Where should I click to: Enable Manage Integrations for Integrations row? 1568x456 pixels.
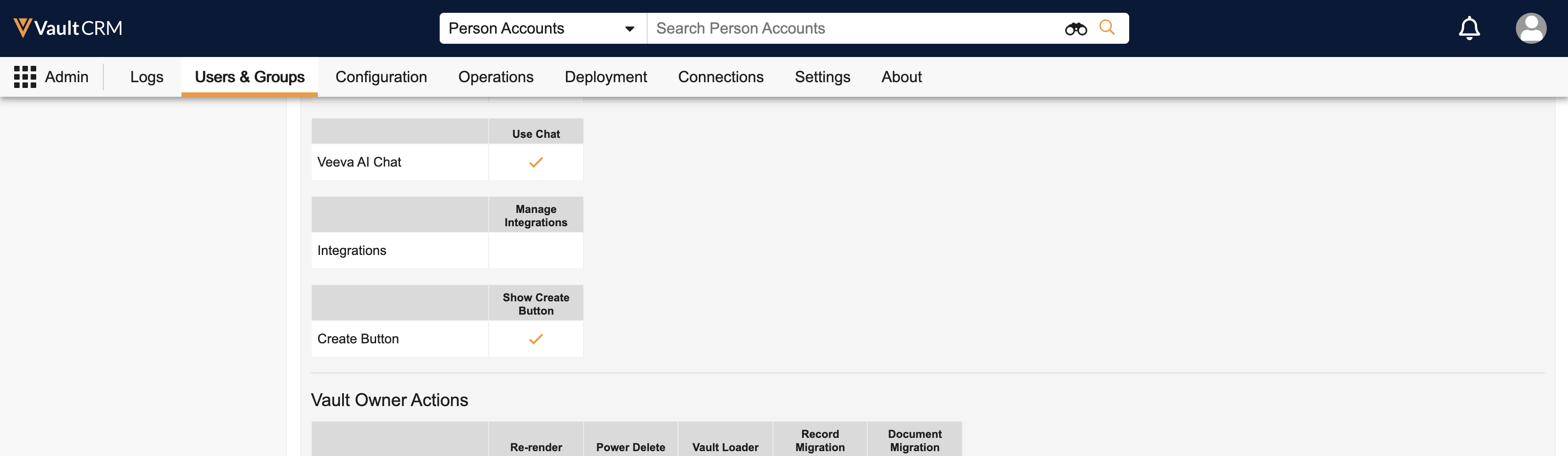point(535,251)
